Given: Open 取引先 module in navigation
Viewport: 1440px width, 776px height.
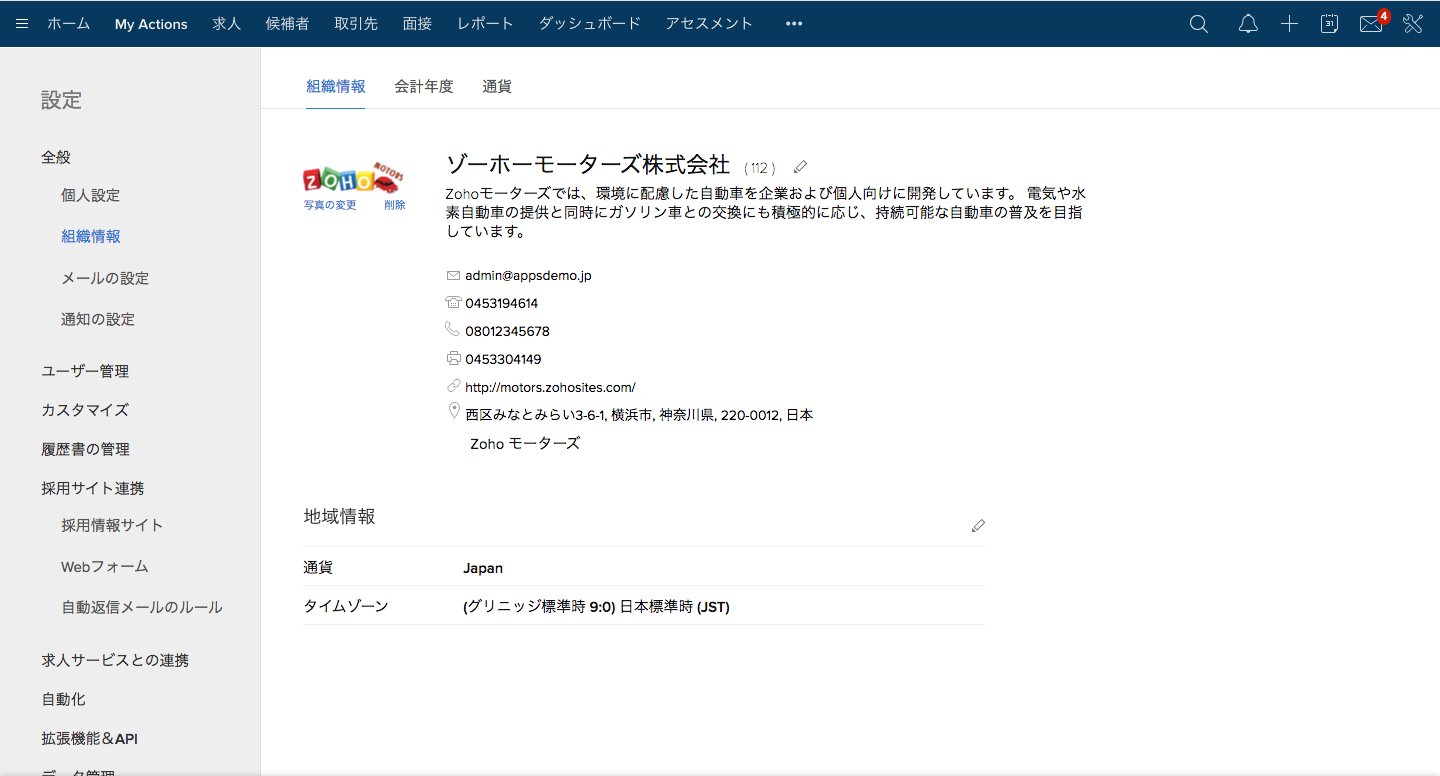Looking at the screenshot, I should click(356, 24).
